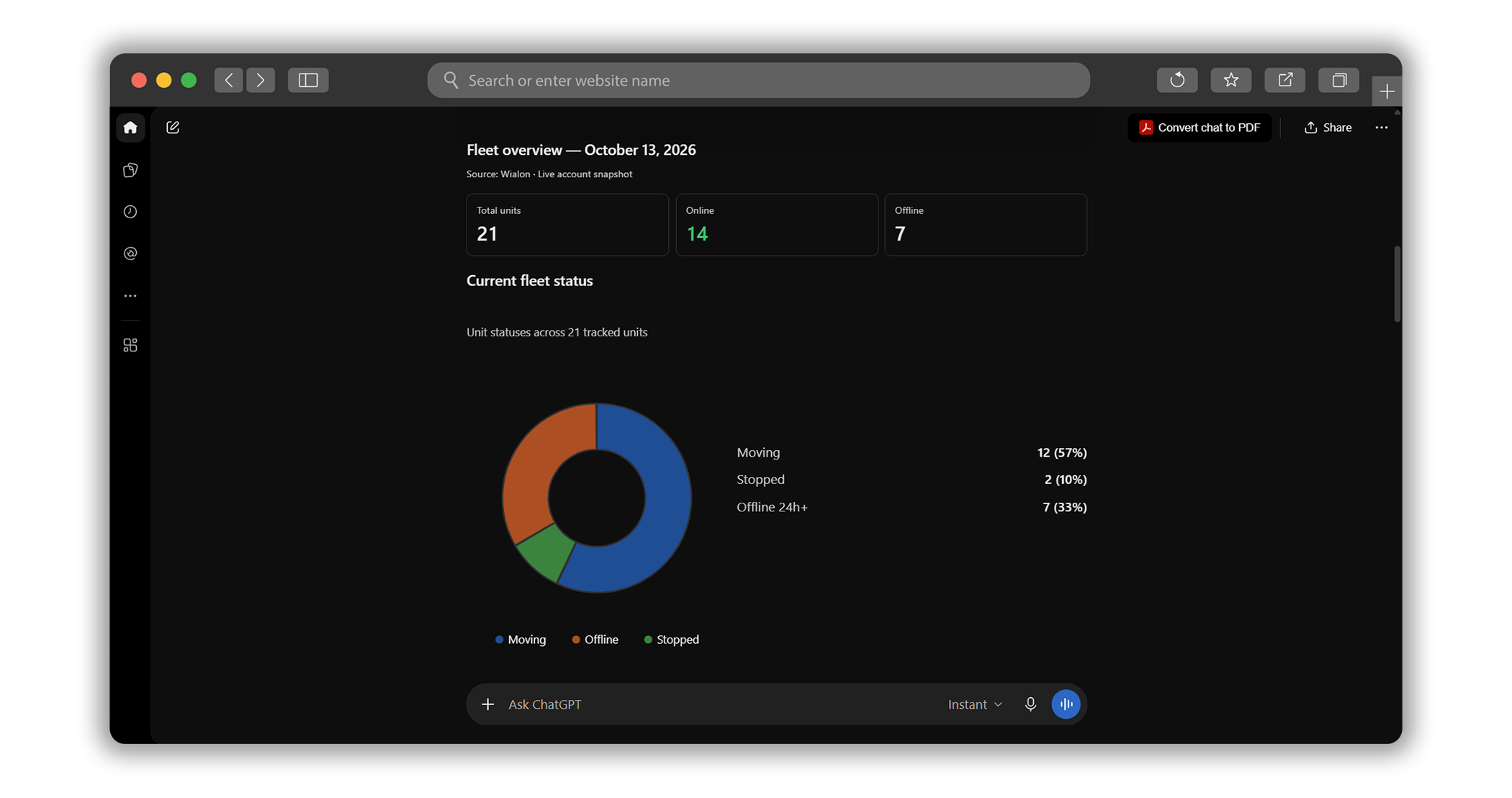Toggle the Offline legend item
Screen dimensions: 1512x798
pos(595,640)
